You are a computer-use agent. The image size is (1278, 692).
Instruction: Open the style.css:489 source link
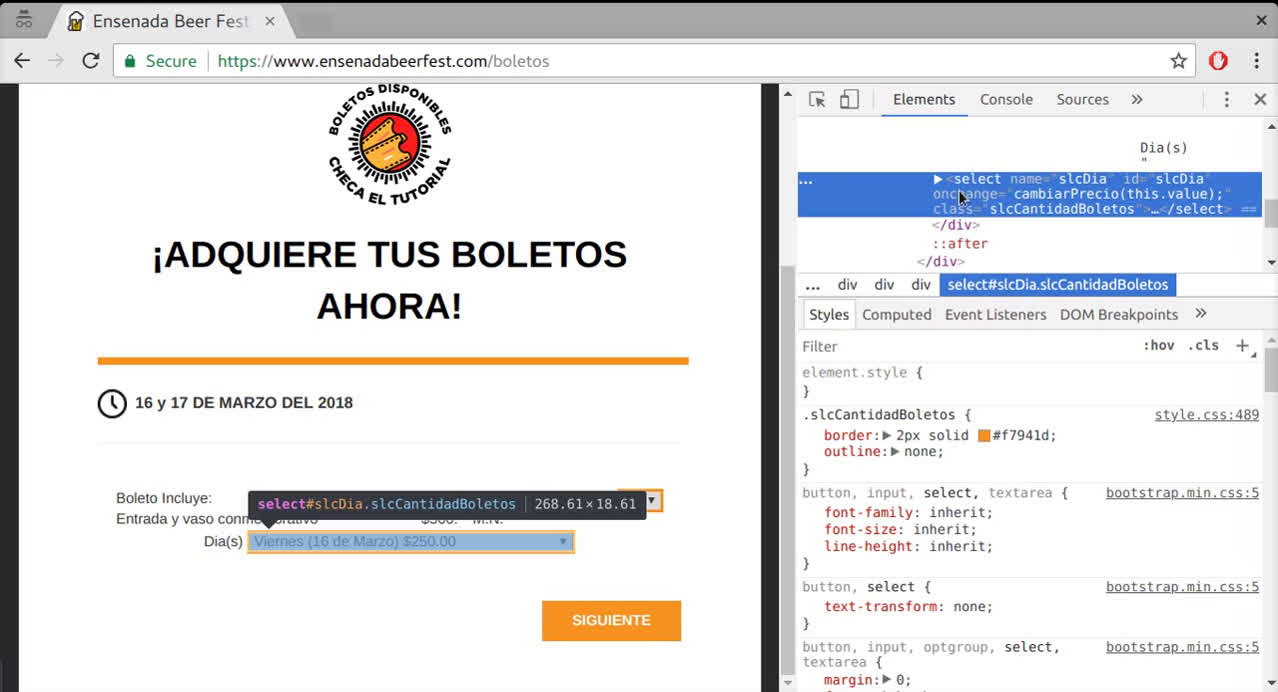(1206, 415)
